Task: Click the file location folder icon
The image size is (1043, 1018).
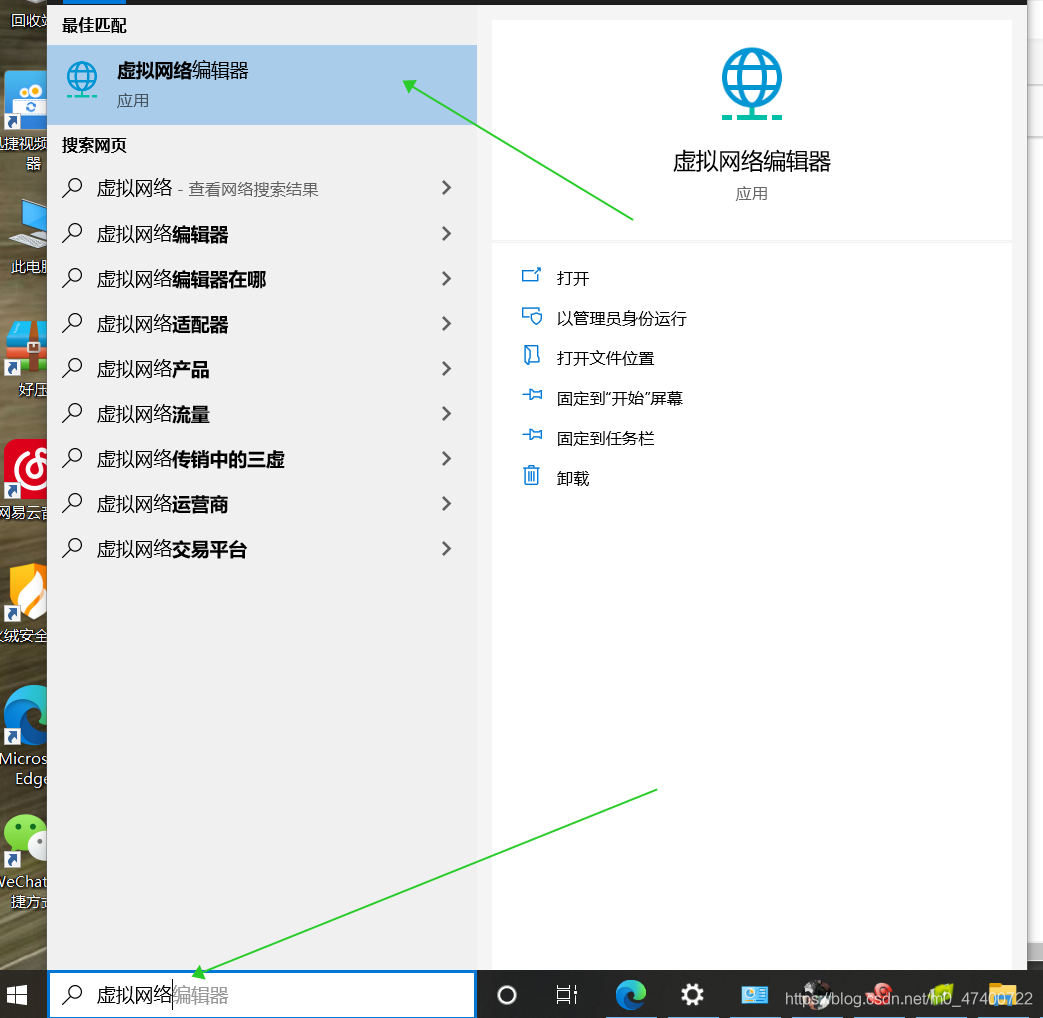Action: pyautogui.click(x=531, y=355)
